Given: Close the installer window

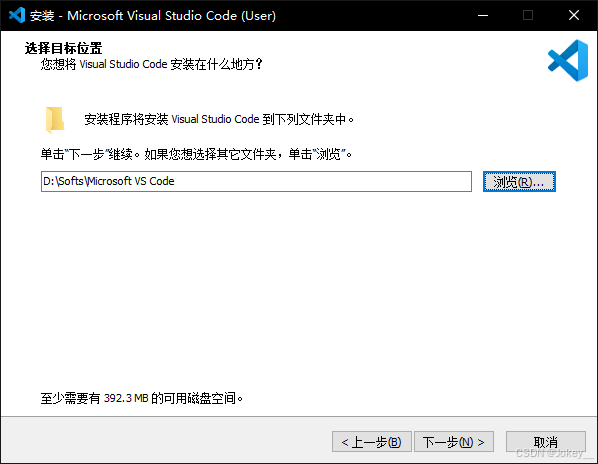Looking at the screenshot, I should click(x=574, y=15).
